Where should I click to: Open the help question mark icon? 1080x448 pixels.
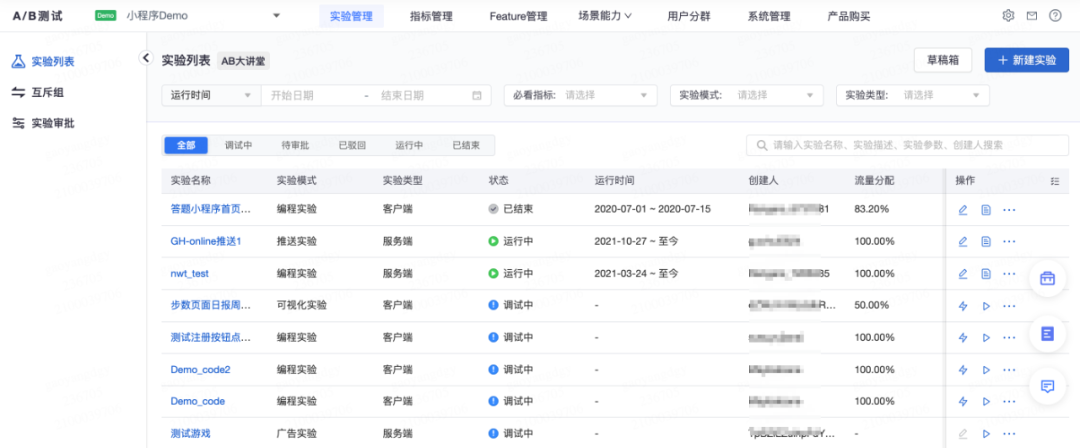coord(1055,16)
